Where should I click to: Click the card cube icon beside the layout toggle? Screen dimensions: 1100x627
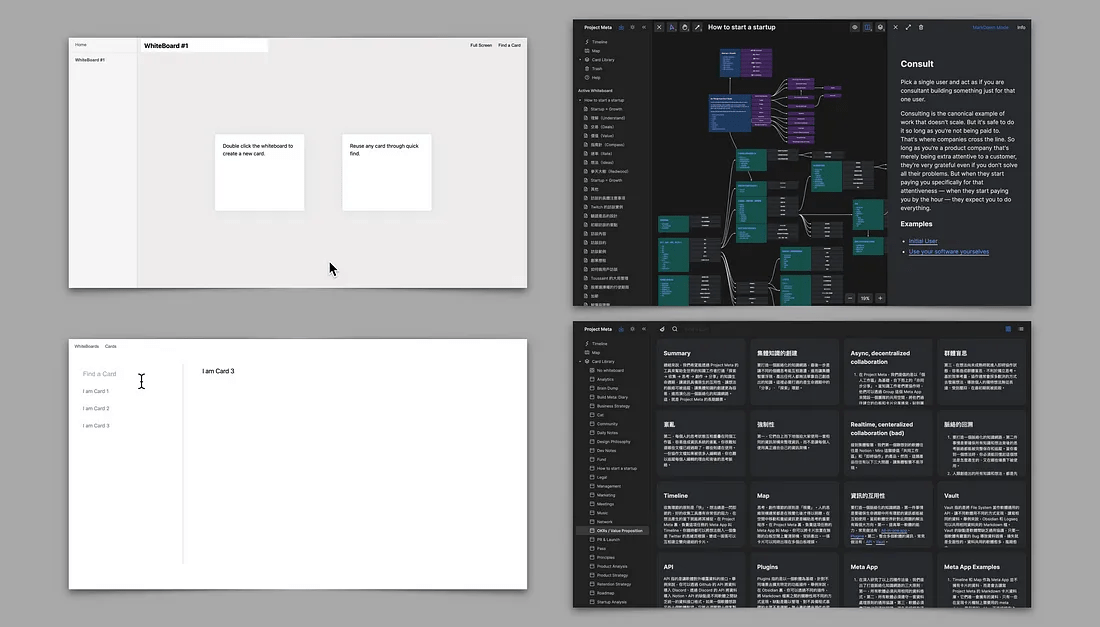880,27
